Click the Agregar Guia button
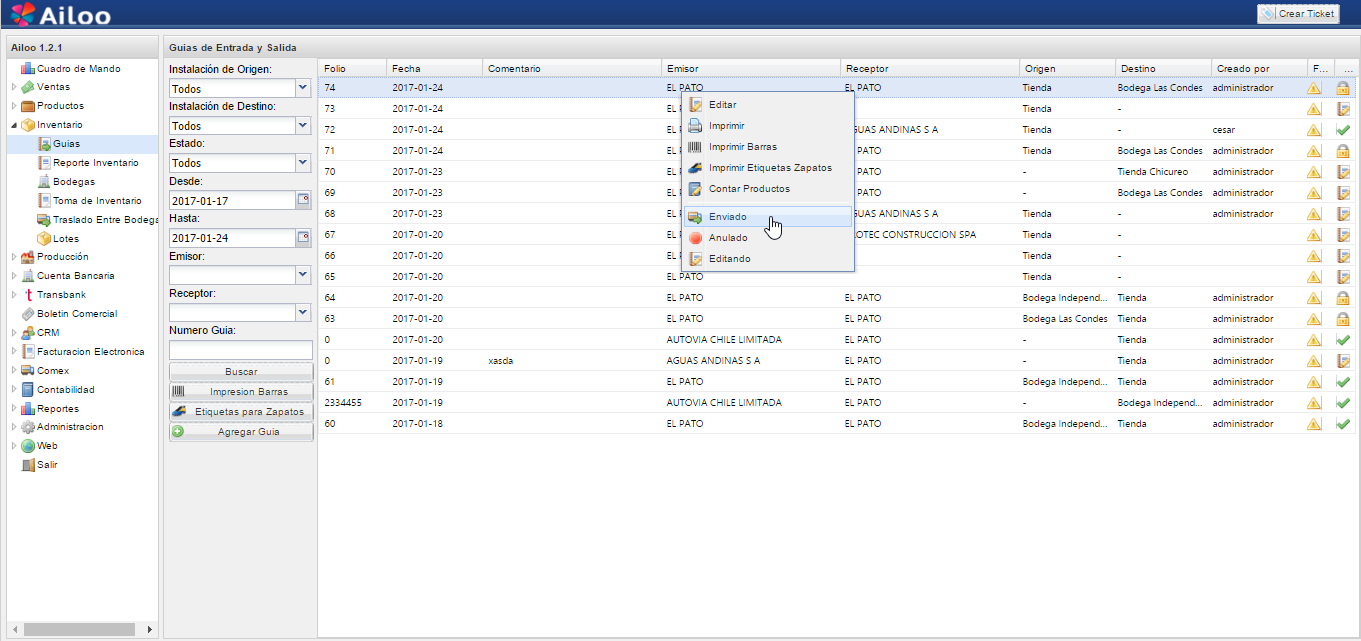 tap(241, 432)
